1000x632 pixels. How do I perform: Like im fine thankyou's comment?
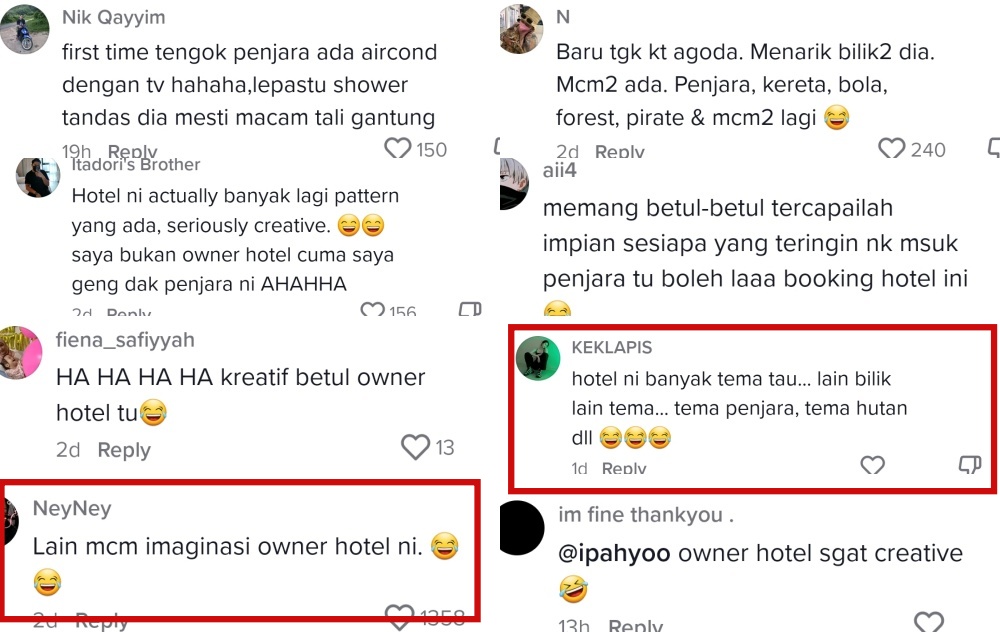[x=929, y=621]
